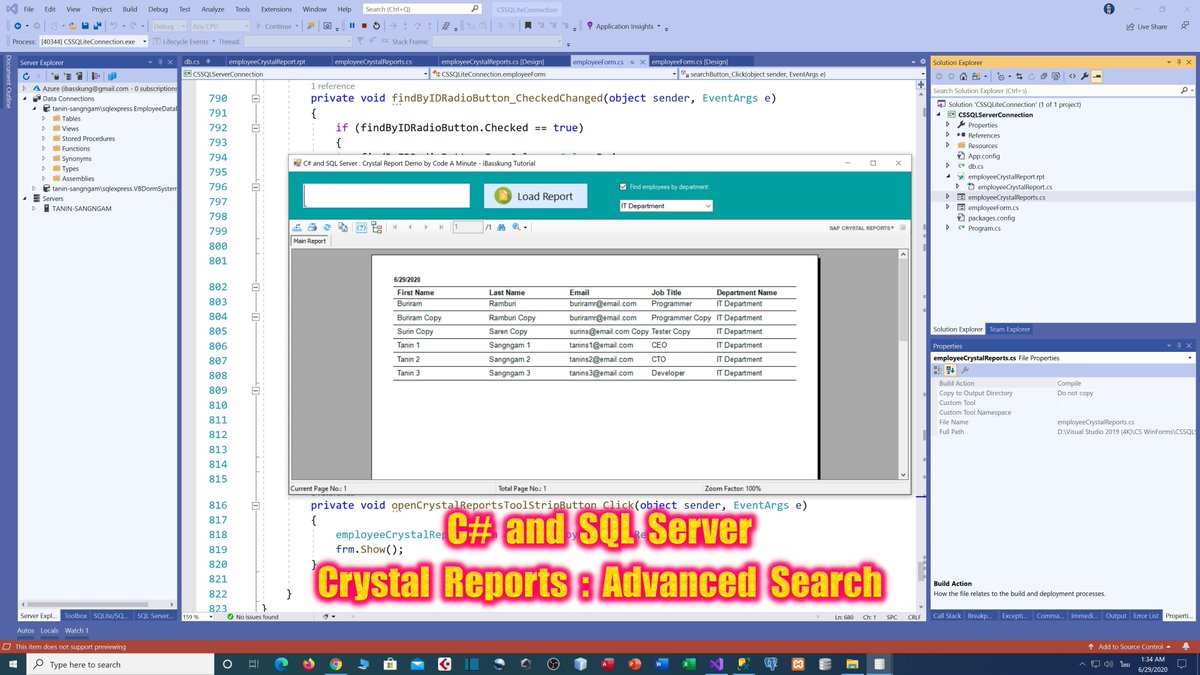Click the Properties wrench icon in Solution Explorer
1200x675 pixels.
click(1084, 75)
